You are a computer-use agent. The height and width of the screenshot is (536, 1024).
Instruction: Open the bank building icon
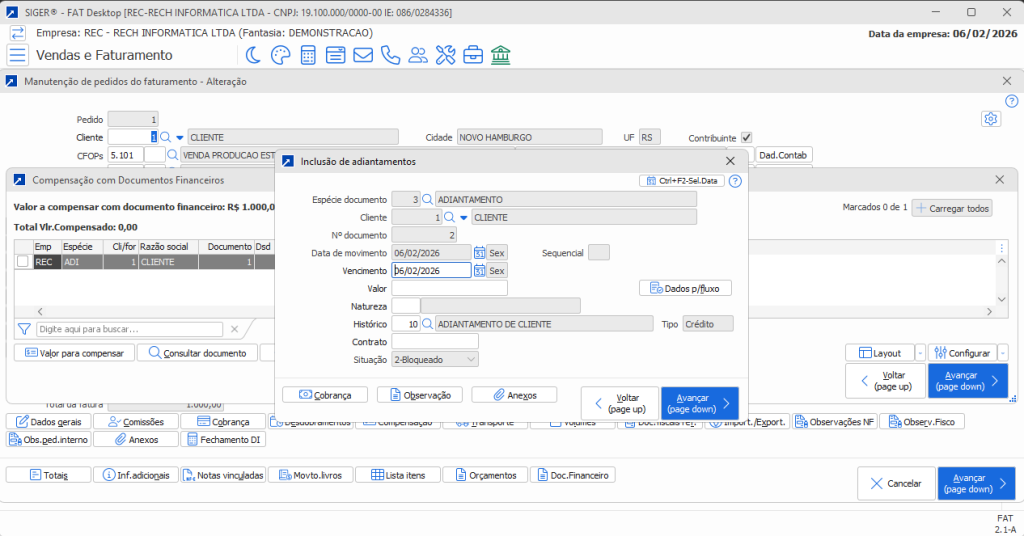(x=499, y=55)
